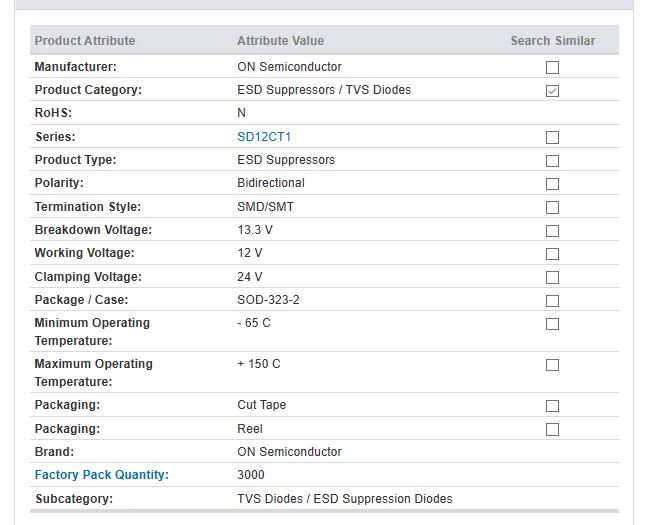
Task: Check the Reel packaging checkbox
Action: [552, 429]
